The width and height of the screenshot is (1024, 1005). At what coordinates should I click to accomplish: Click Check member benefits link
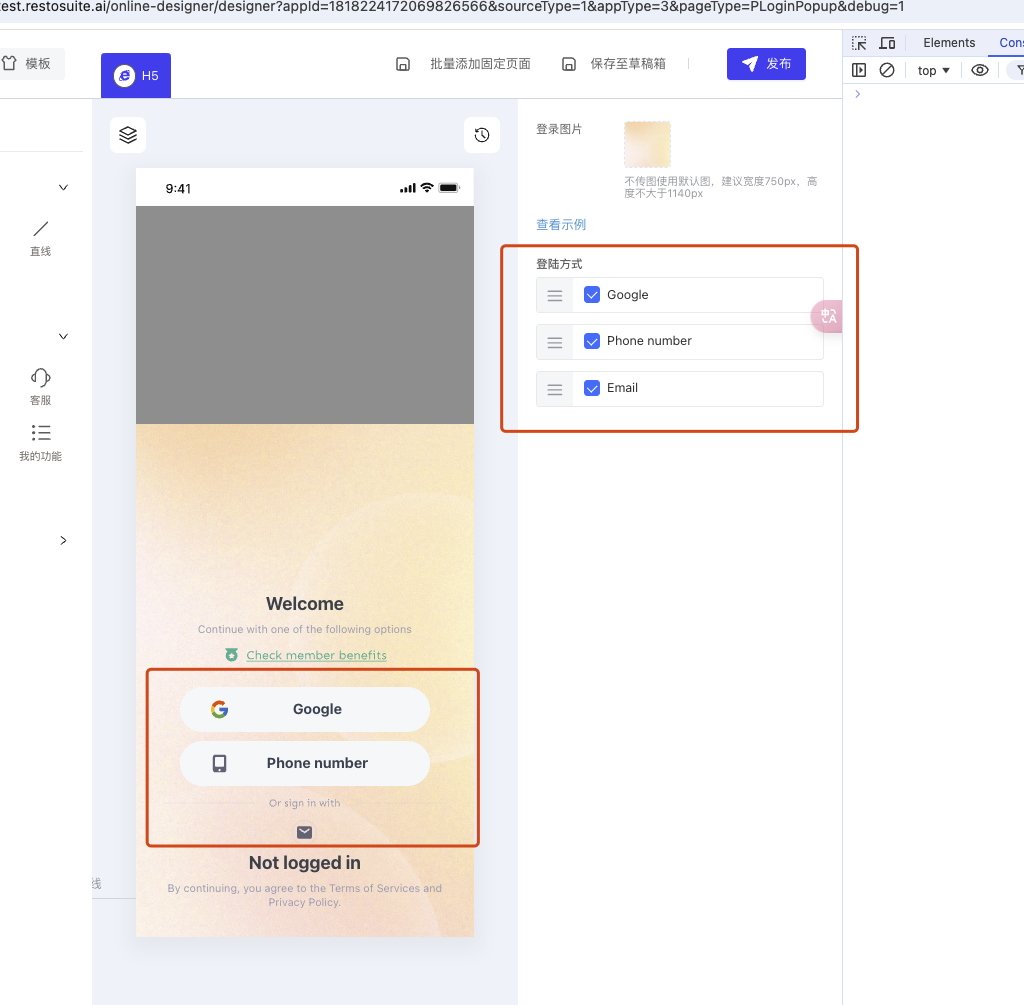click(316, 655)
